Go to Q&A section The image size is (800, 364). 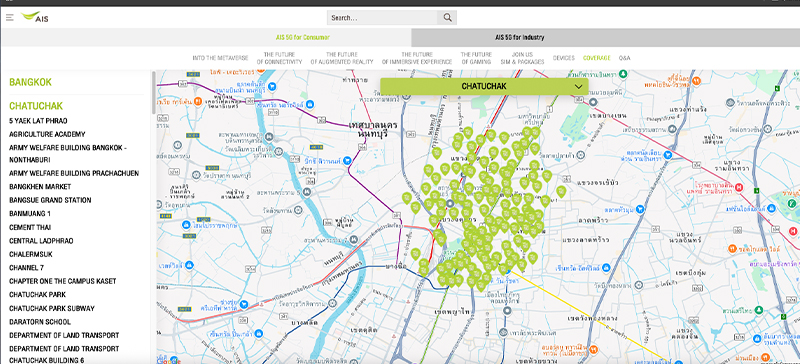click(624, 58)
